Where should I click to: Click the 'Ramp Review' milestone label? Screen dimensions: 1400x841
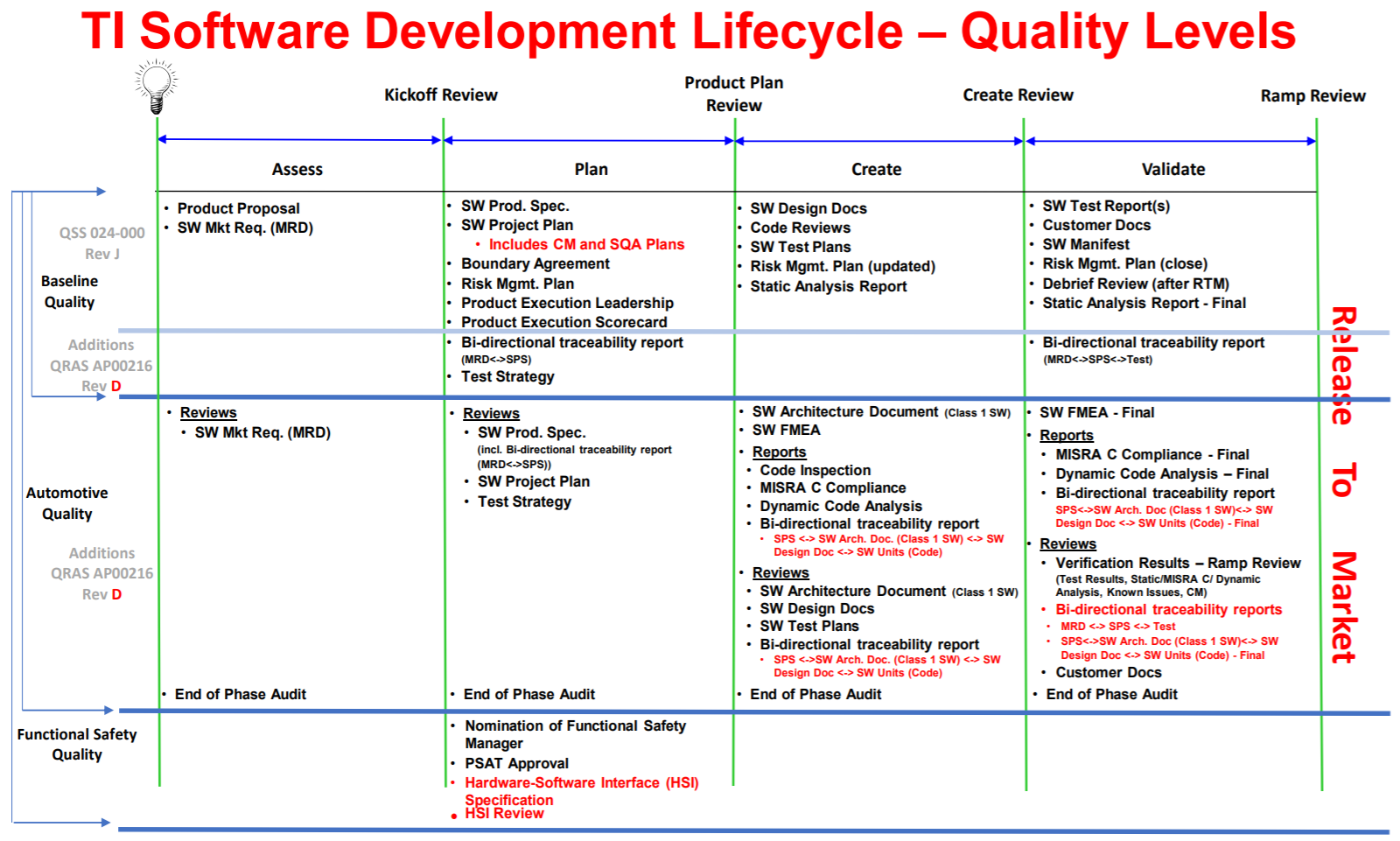click(1313, 96)
